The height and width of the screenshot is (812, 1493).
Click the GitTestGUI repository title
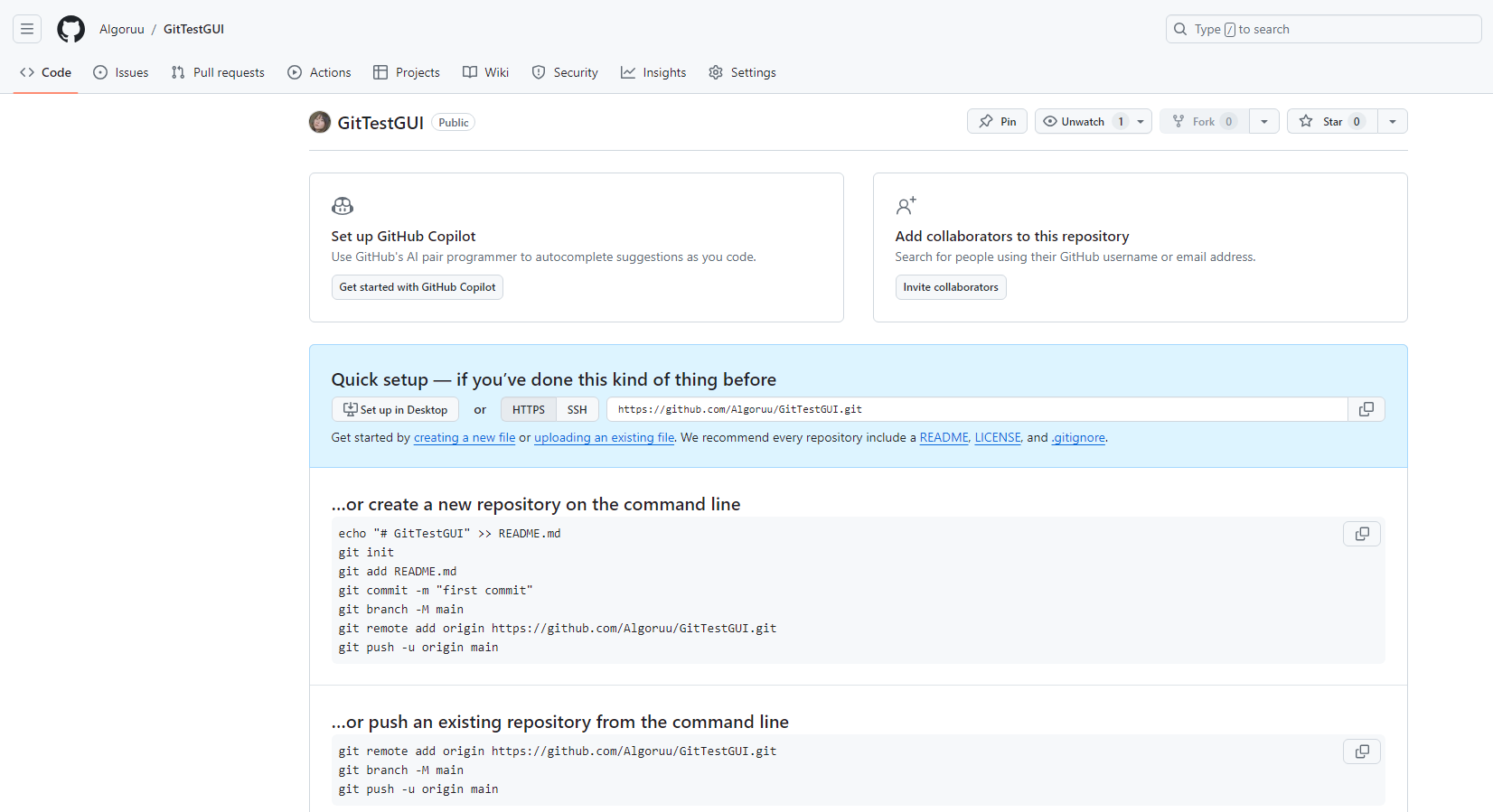pos(380,123)
